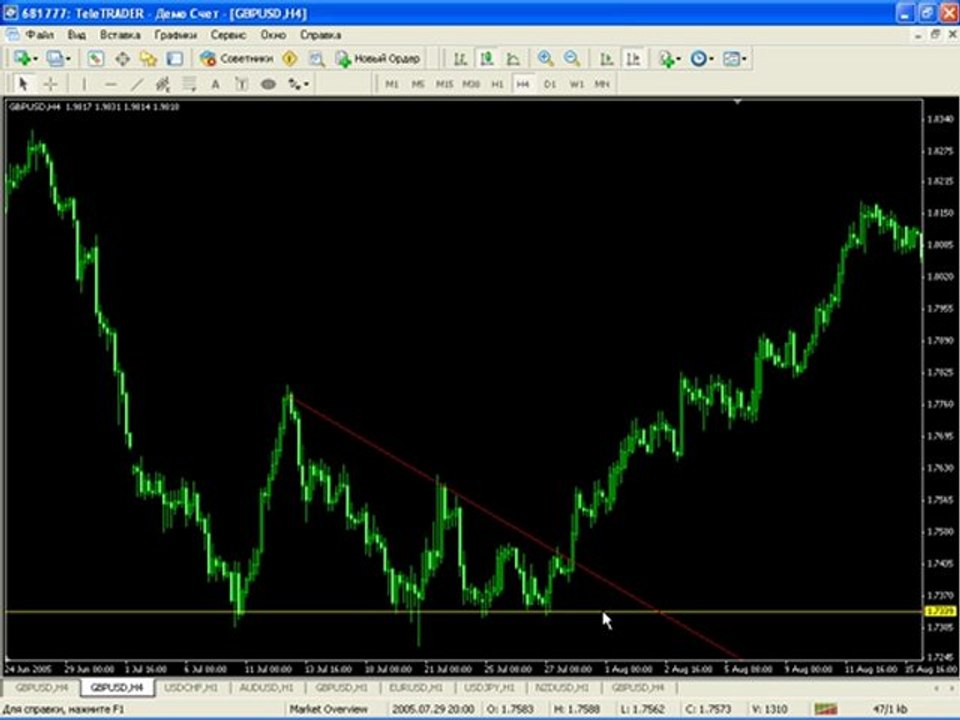This screenshot has width=960, height=720.
Task: Switch timeframe to MN
Action: pos(602,84)
